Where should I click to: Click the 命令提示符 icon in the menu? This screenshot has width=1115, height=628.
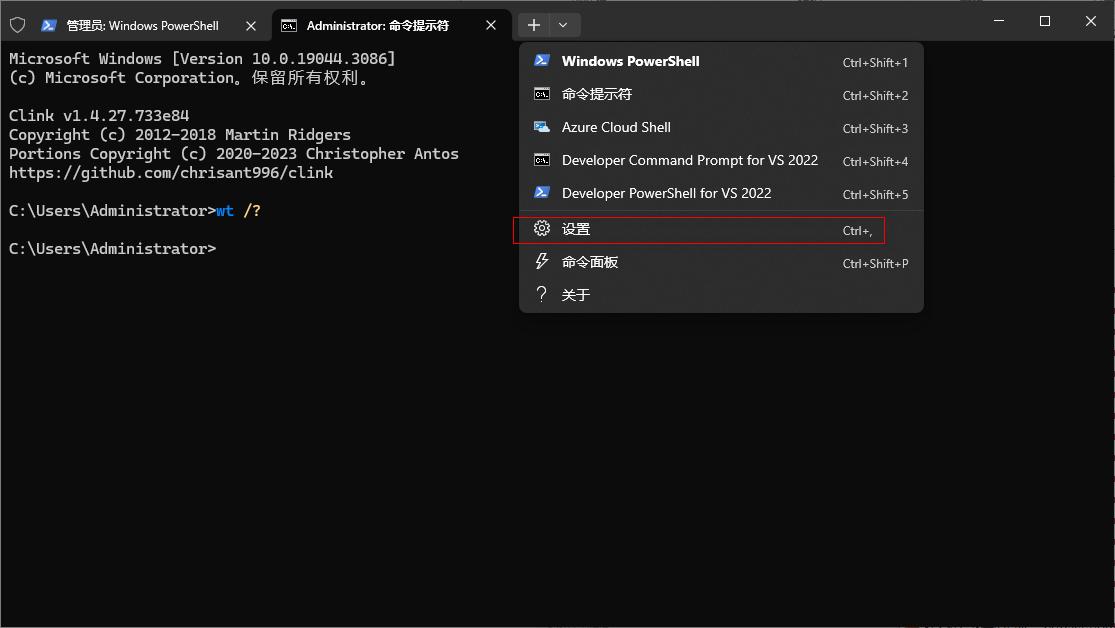click(542, 93)
